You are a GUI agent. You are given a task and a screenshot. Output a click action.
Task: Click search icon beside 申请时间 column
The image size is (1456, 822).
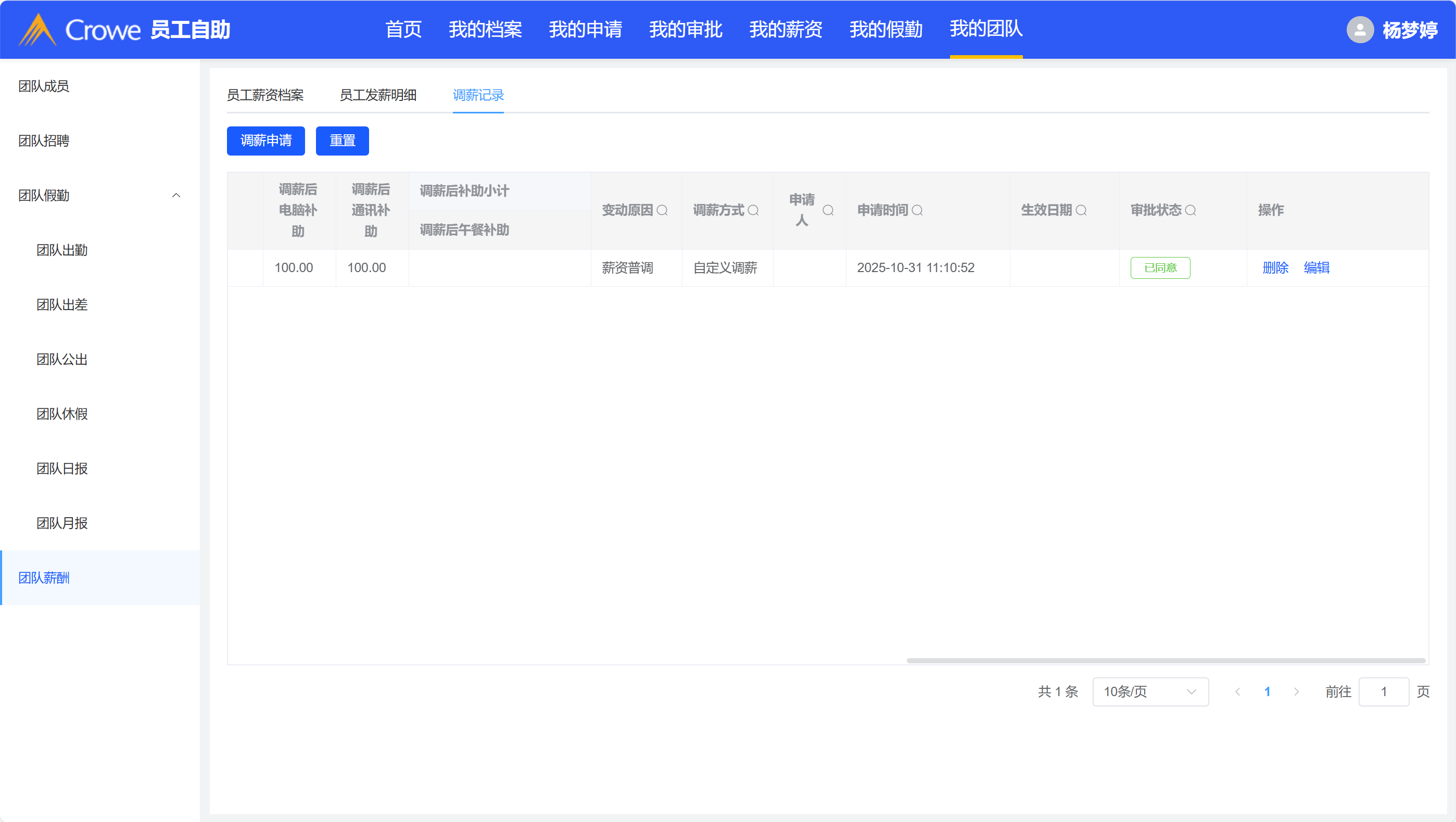pos(917,210)
